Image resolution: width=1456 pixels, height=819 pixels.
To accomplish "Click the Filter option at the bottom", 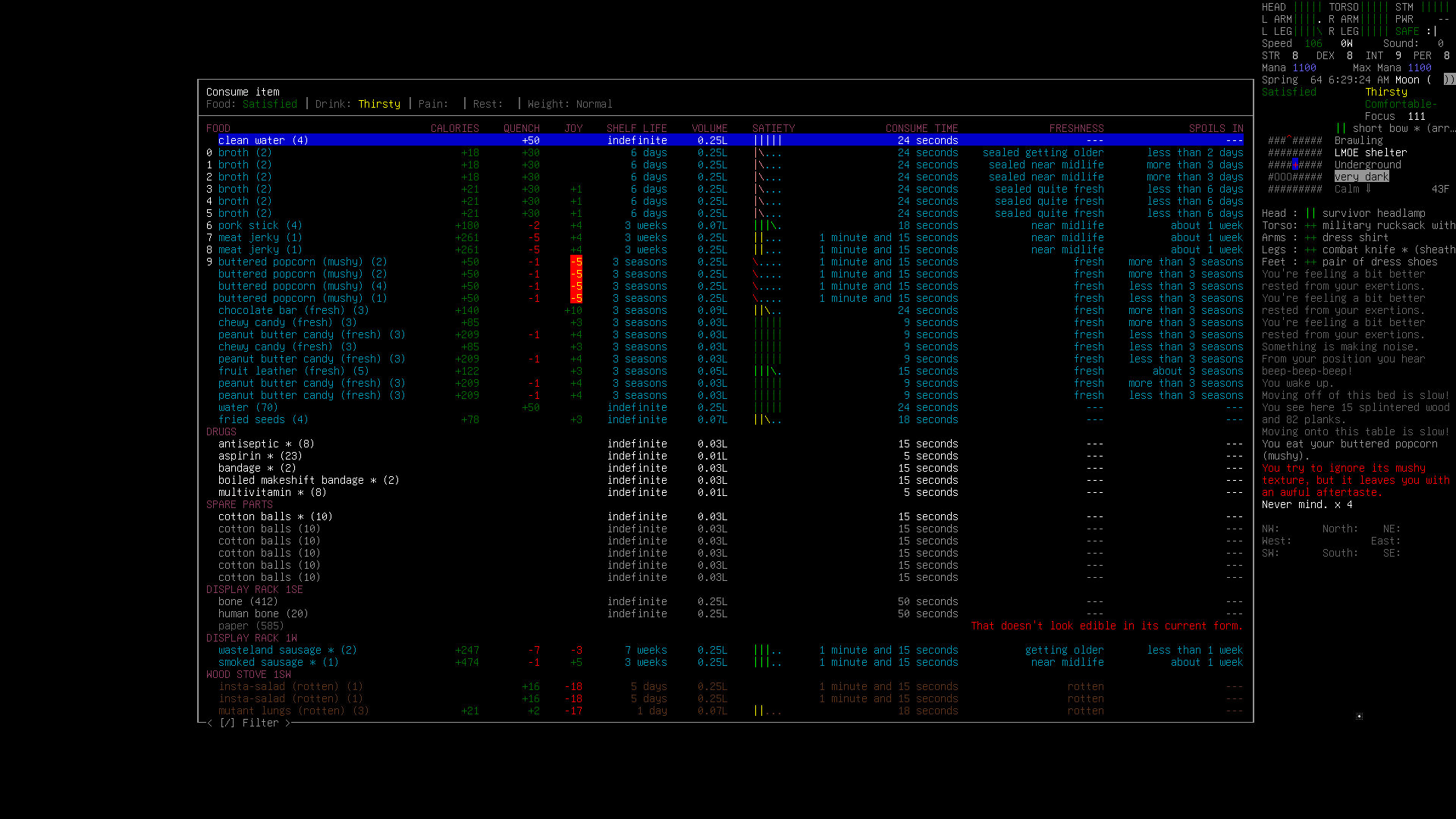I will pos(260,723).
